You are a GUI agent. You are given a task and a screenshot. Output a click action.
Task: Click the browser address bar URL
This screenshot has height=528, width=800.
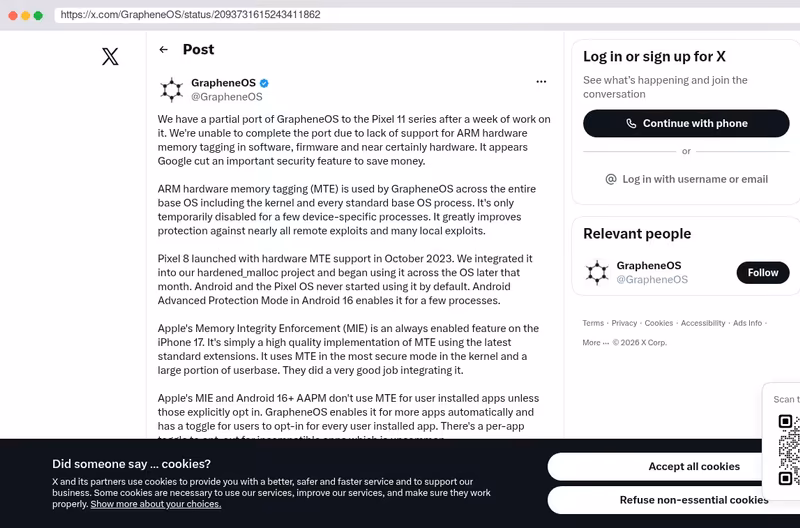(x=190, y=14)
